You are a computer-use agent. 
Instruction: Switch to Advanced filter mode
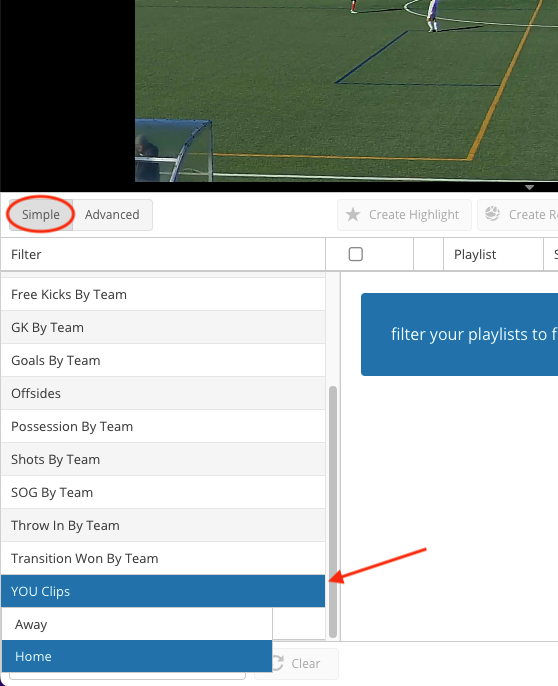[x=112, y=214]
